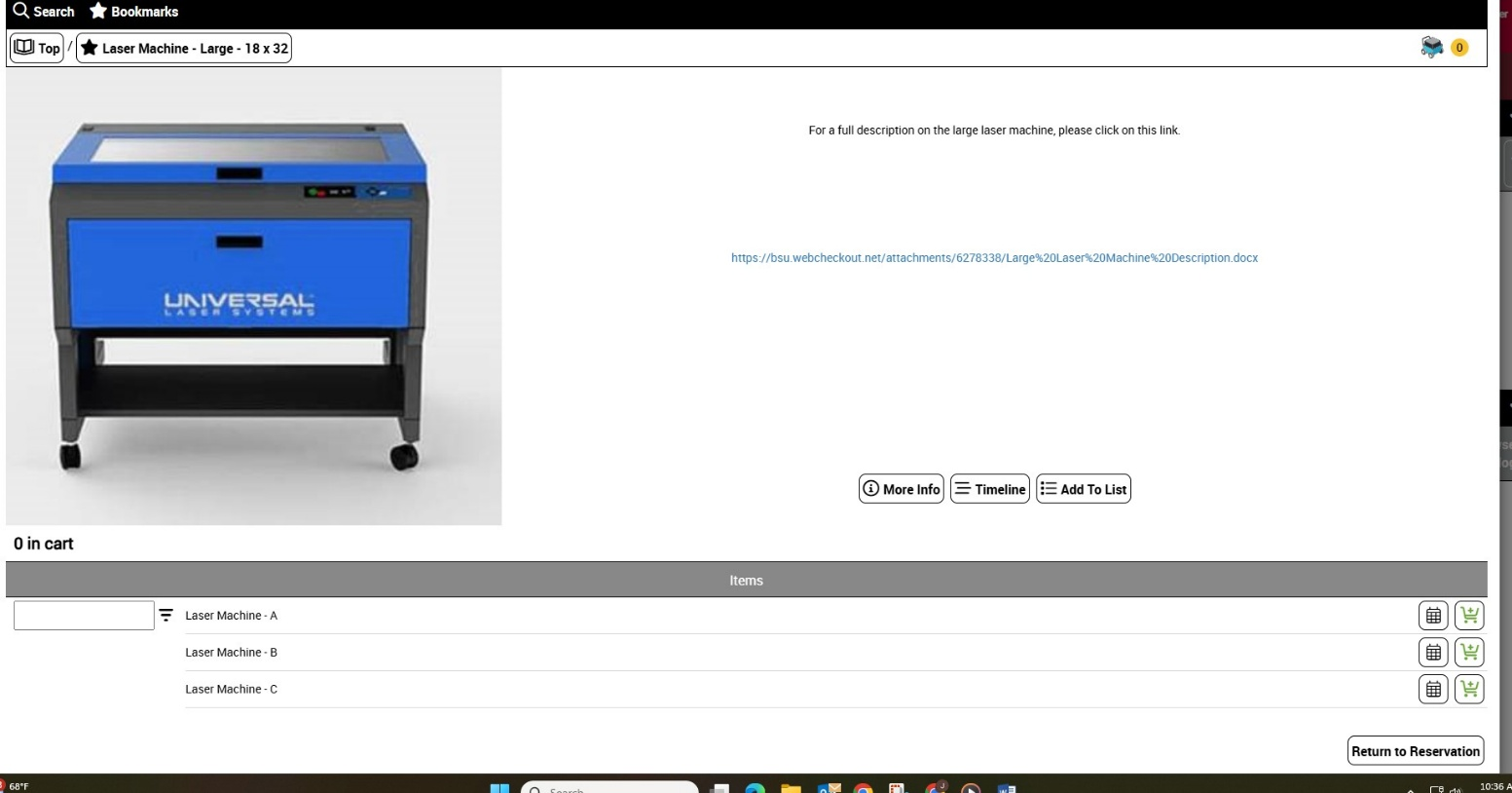Click the Items table header

tap(747, 580)
